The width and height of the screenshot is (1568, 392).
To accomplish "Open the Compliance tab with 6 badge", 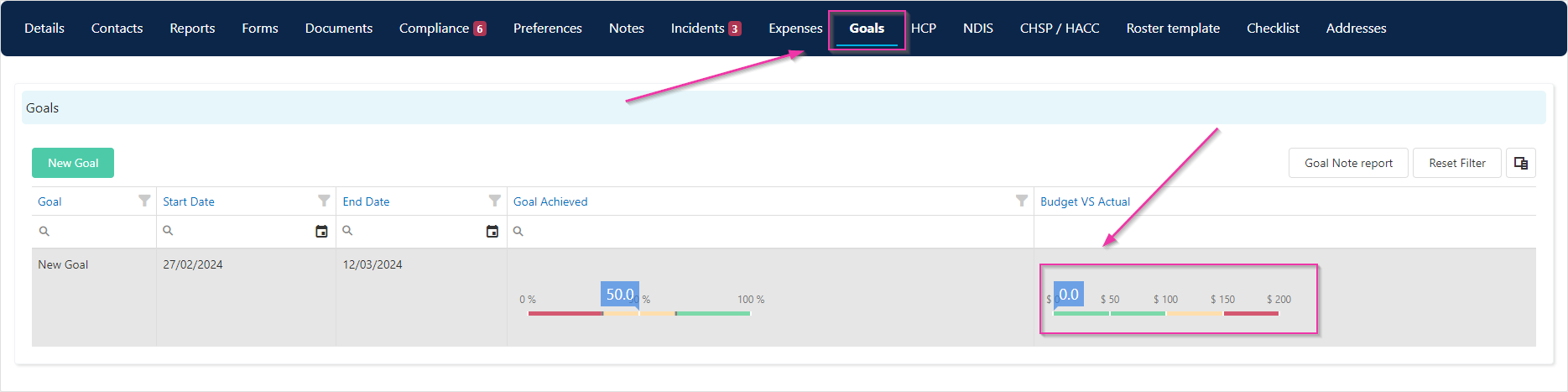I will point(442,29).
